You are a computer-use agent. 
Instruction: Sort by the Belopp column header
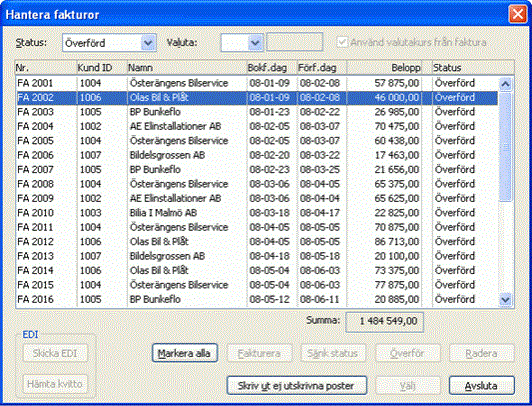coord(389,67)
